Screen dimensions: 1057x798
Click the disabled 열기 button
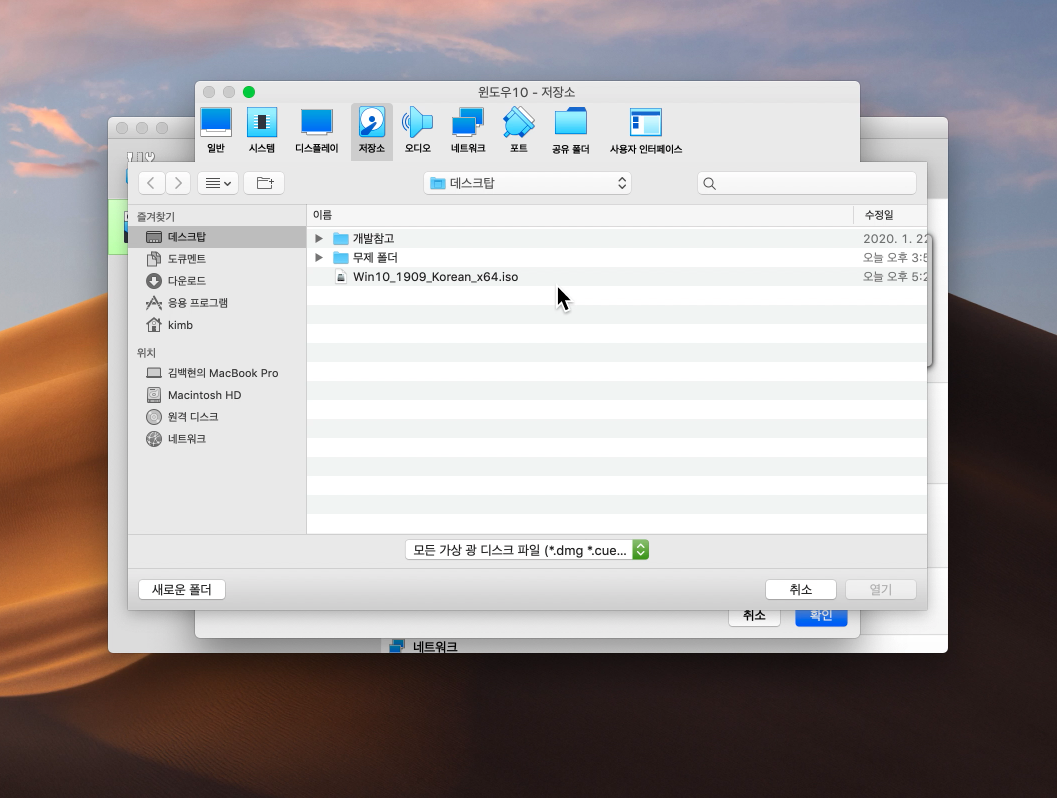pos(880,590)
